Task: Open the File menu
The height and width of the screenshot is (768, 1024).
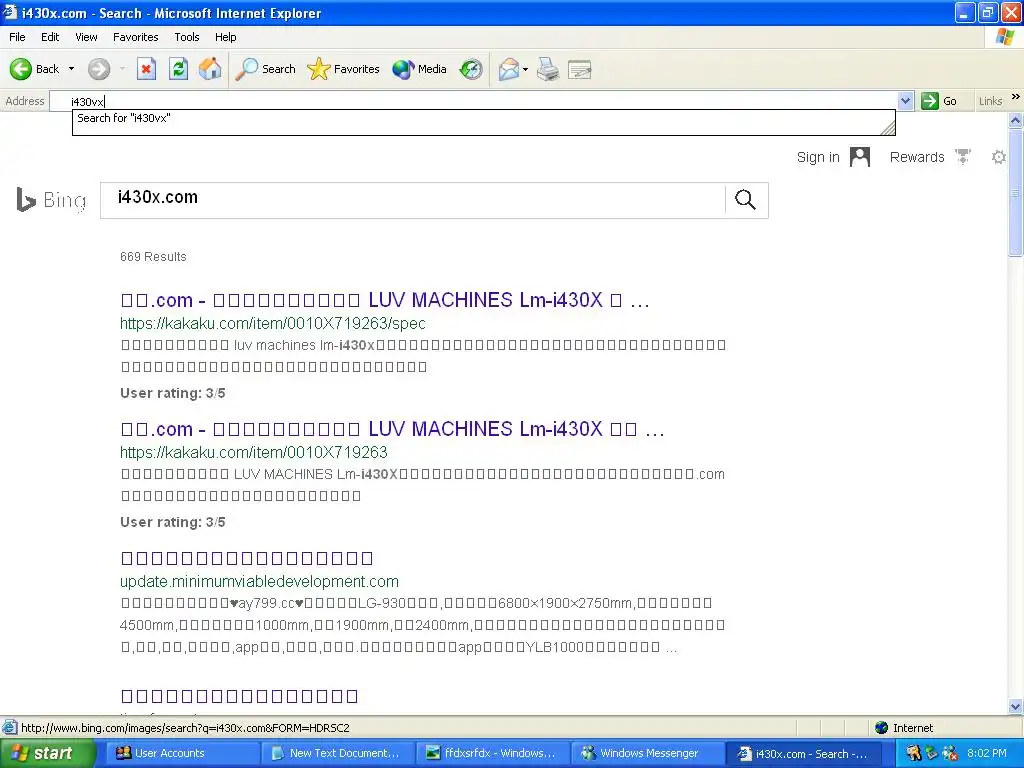Action: pyautogui.click(x=17, y=37)
